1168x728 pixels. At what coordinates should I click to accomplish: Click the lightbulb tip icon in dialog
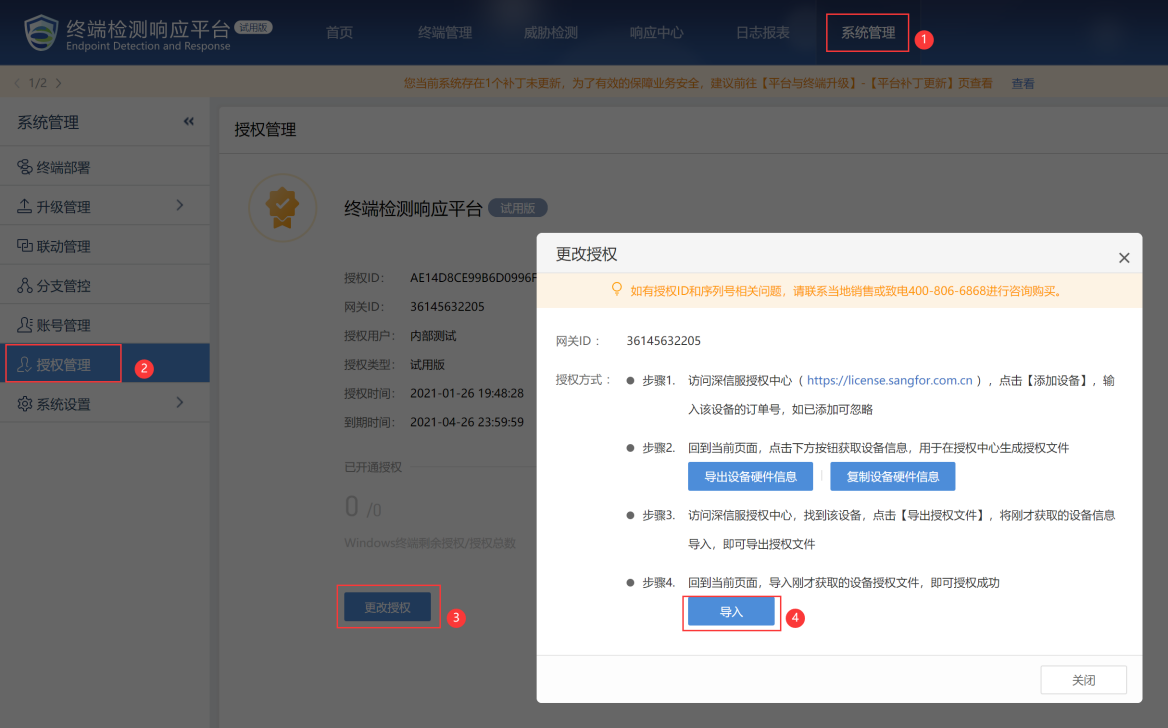(x=617, y=289)
